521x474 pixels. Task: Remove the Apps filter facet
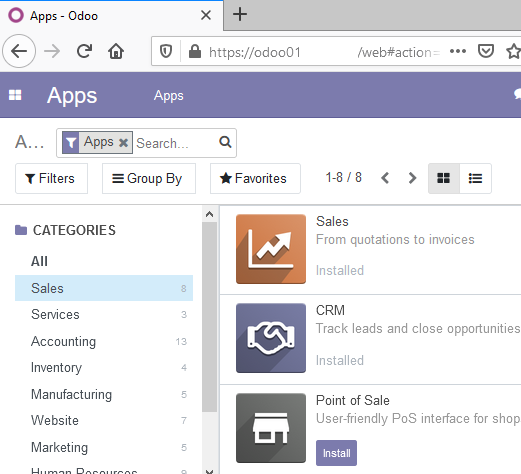(123, 143)
